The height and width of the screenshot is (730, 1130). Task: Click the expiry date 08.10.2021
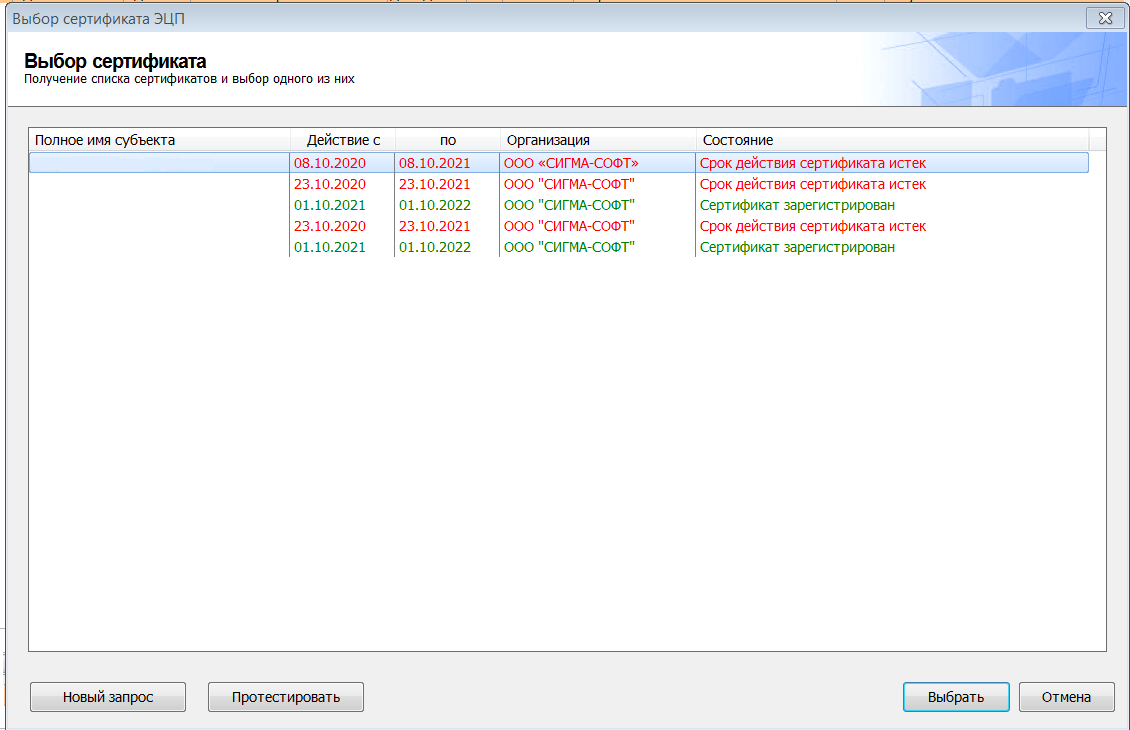click(435, 163)
